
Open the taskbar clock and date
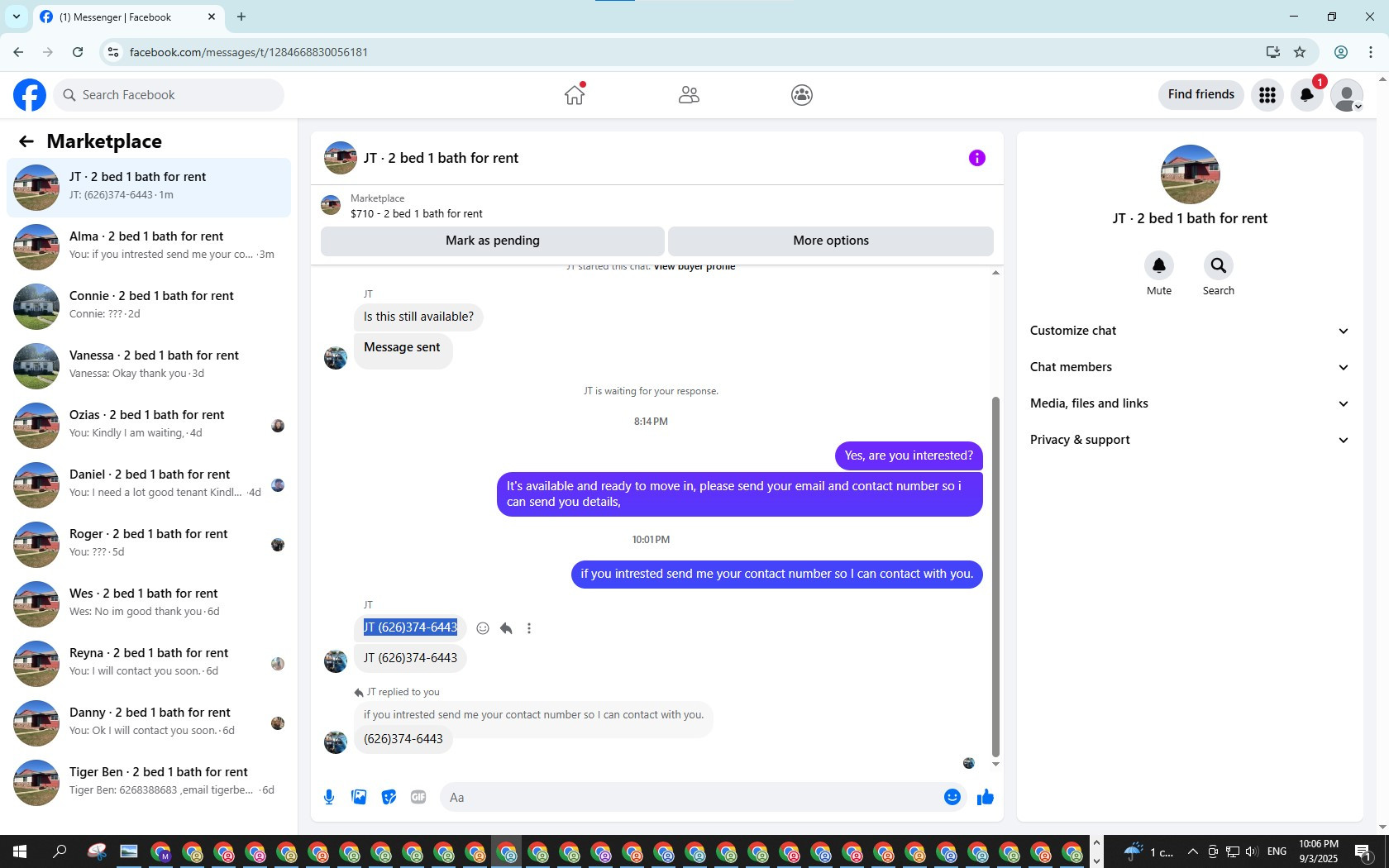1318,851
